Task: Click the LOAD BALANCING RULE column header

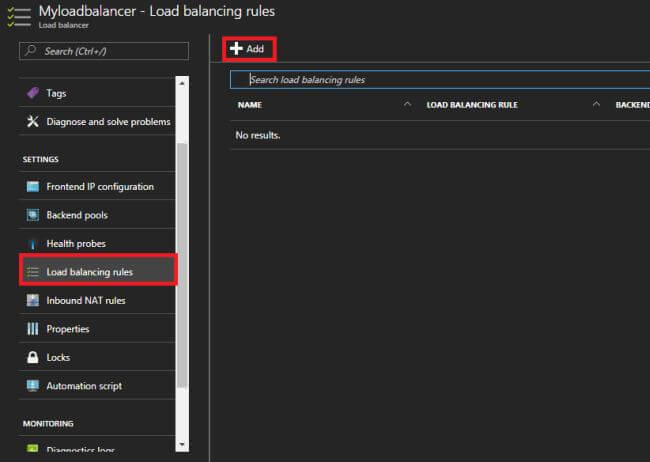Action: point(472,105)
